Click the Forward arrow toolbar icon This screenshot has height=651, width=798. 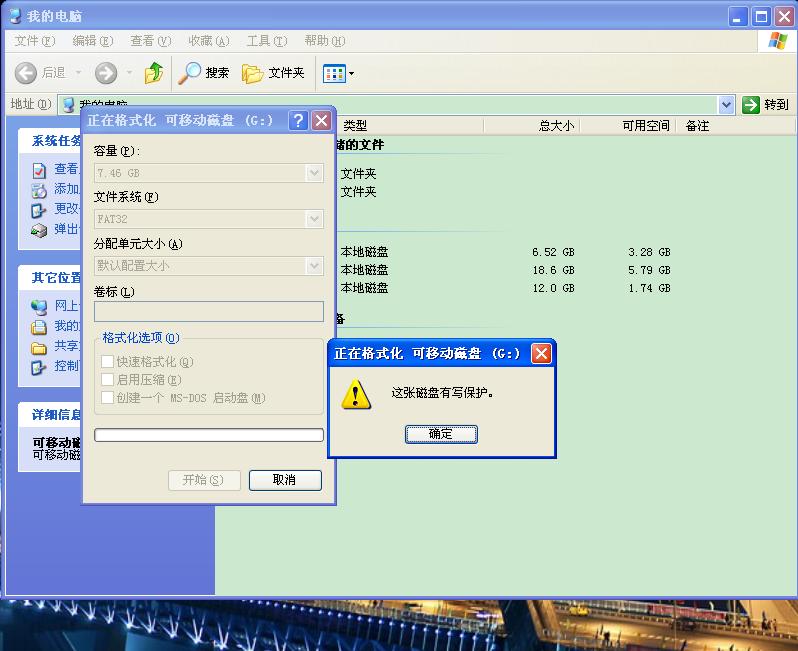[x=106, y=73]
